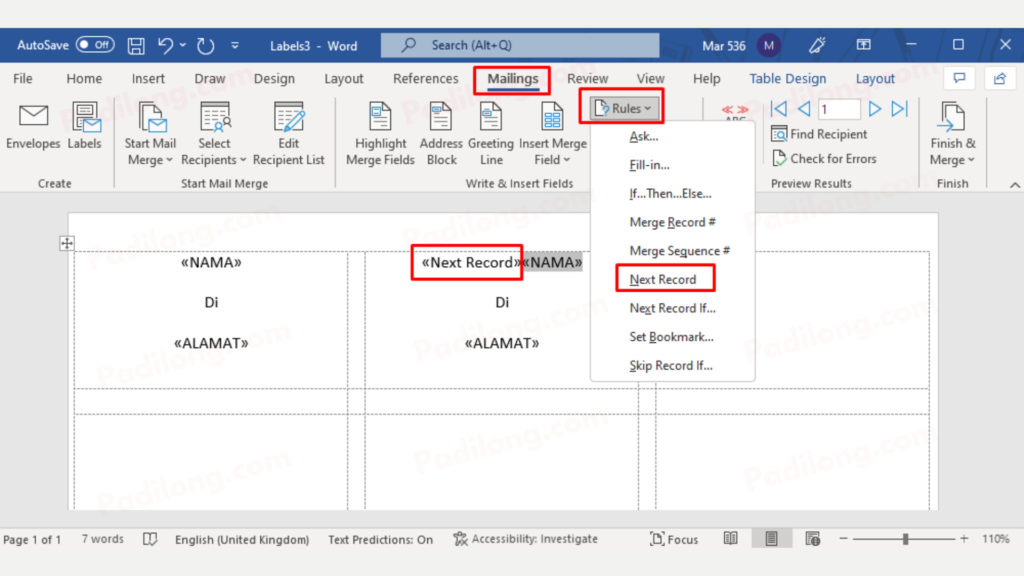Click the record number input field
1024x576 pixels.
pos(838,109)
